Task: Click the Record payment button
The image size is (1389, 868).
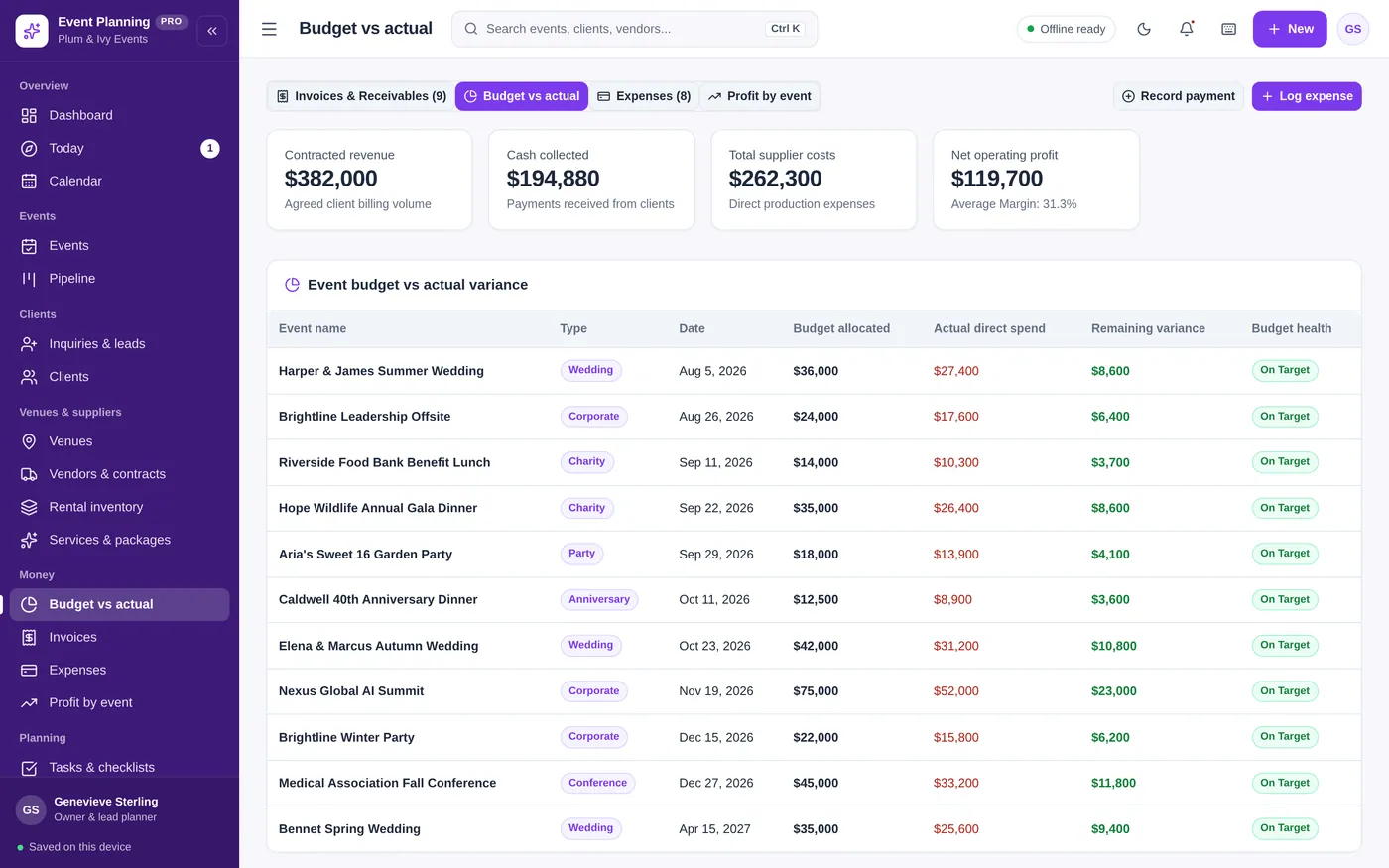Action: click(1178, 96)
